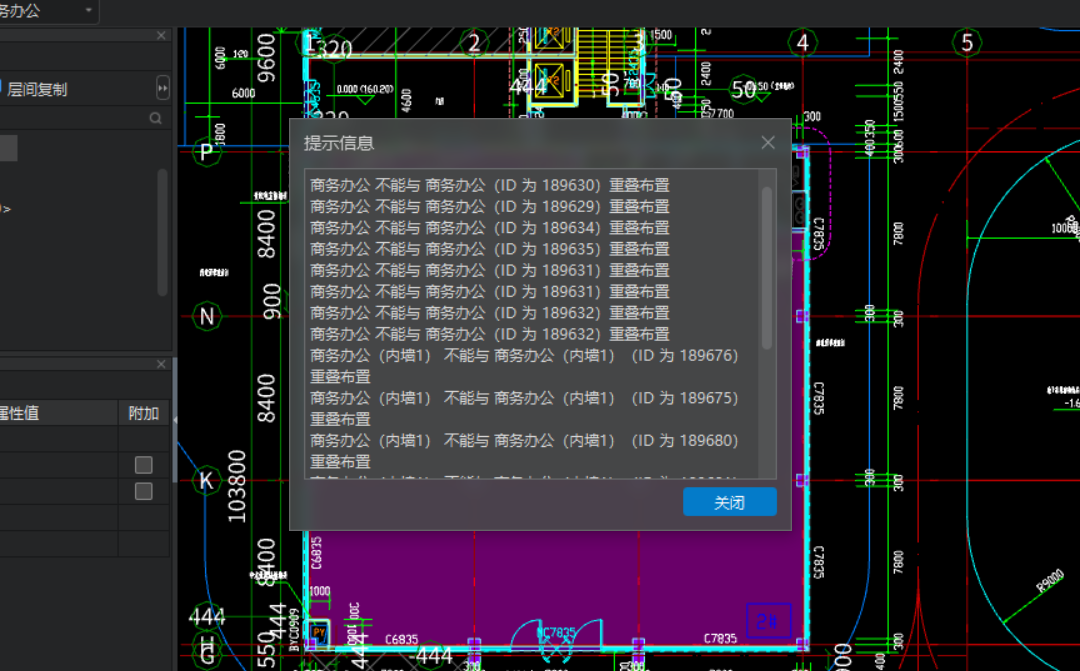Click the double-arrow icon next to 层间复制
Screen dimensions: 1080x671
[163, 88]
